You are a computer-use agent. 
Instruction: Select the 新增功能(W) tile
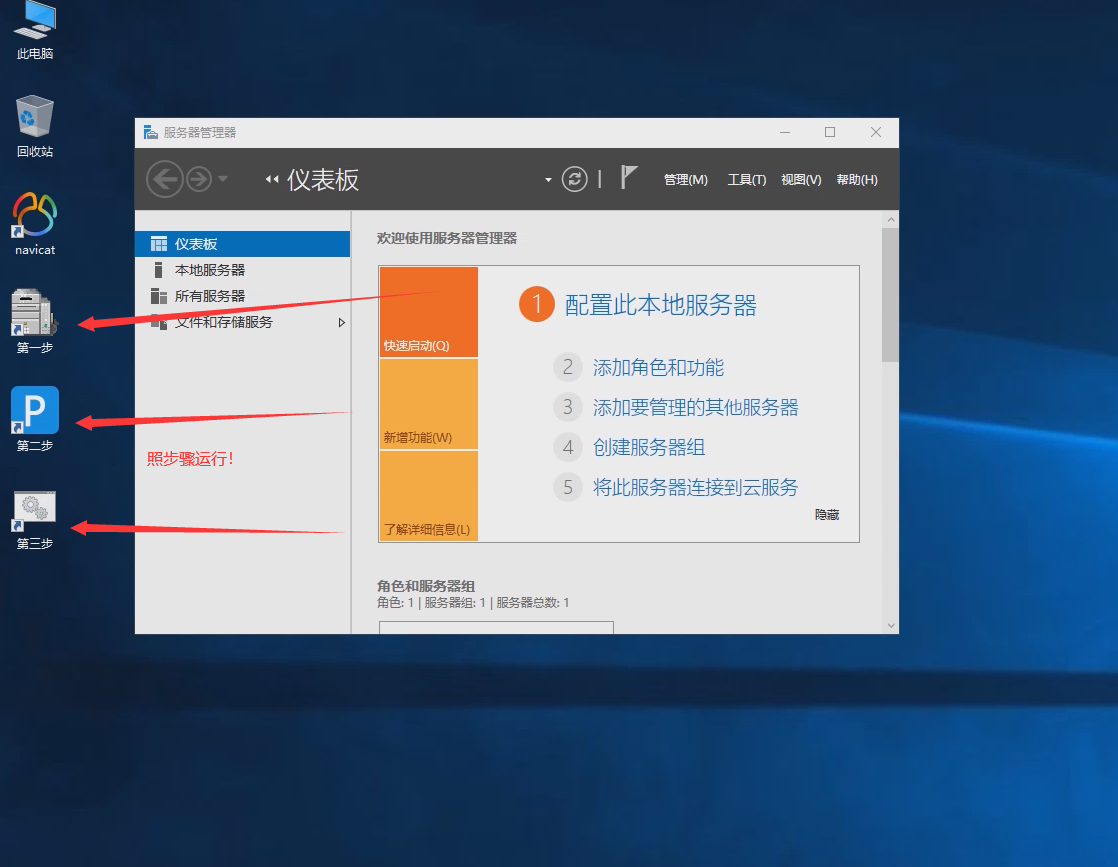[429, 405]
